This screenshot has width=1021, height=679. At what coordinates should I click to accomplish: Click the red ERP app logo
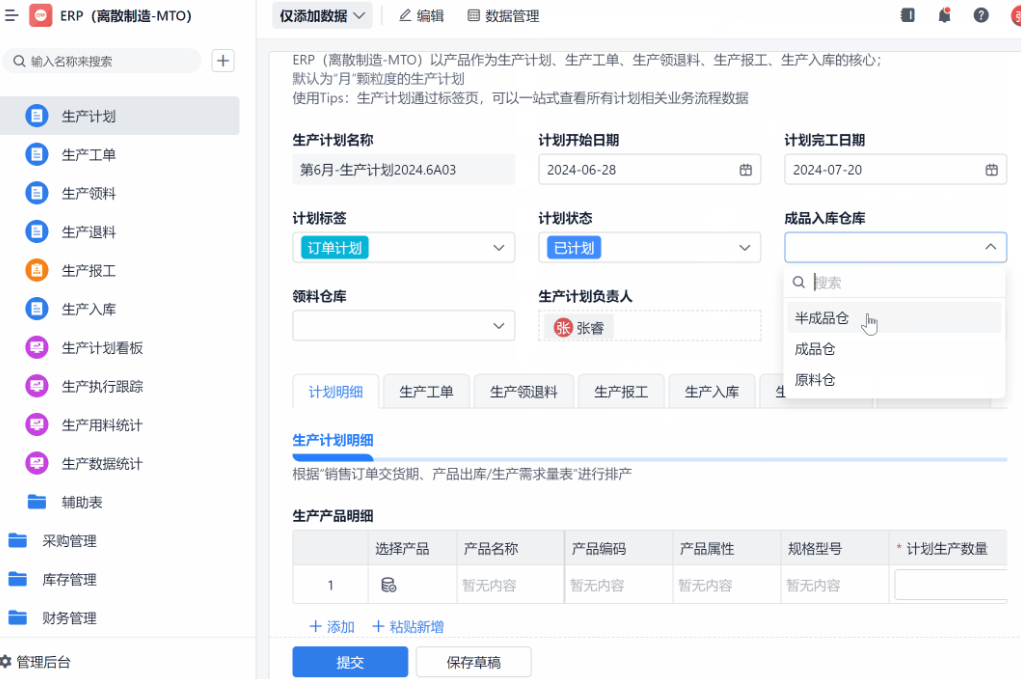click(40, 15)
